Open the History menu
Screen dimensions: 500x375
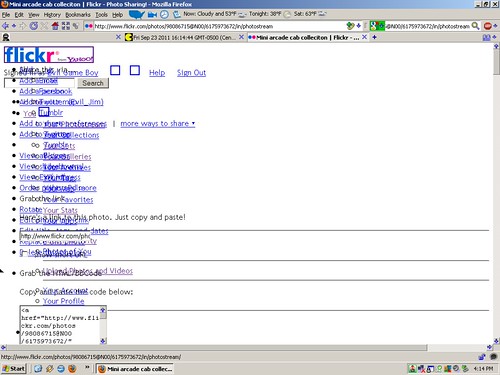click(52, 15)
